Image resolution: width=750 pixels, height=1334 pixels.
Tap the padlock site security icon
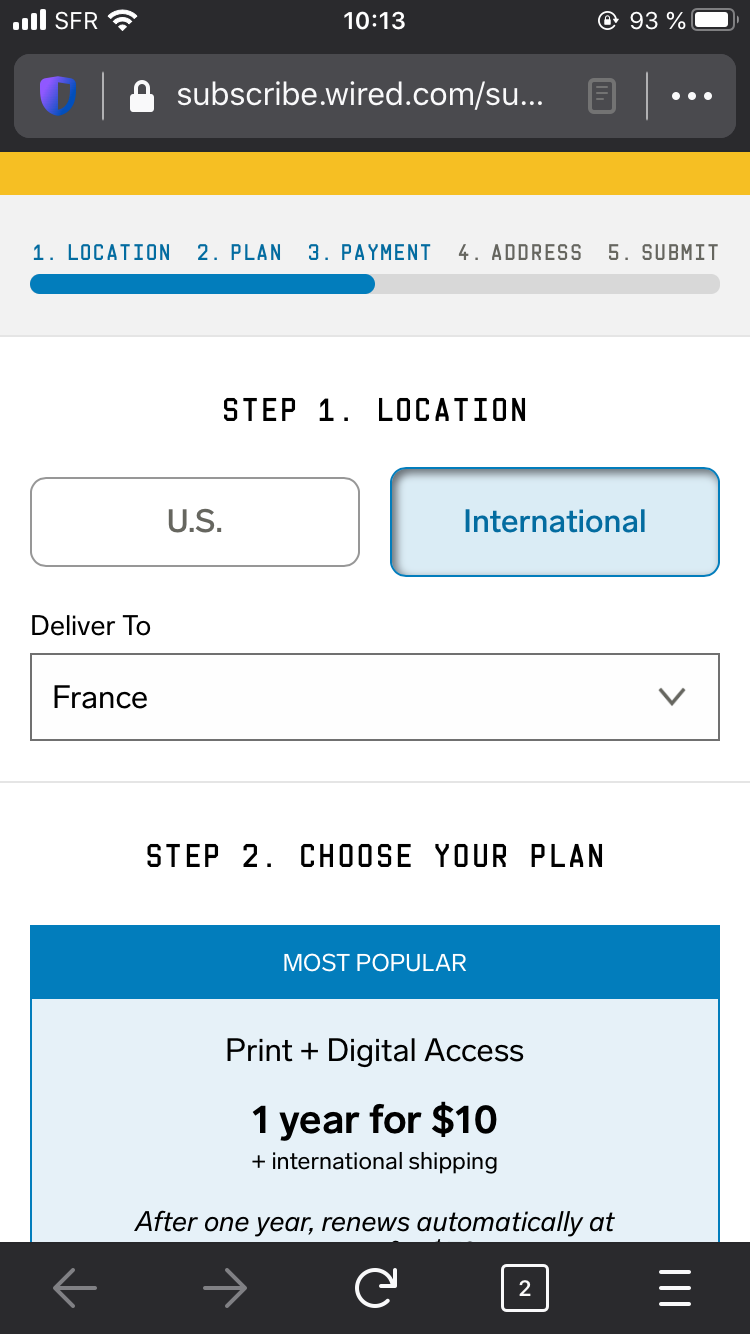(x=142, y=96)
